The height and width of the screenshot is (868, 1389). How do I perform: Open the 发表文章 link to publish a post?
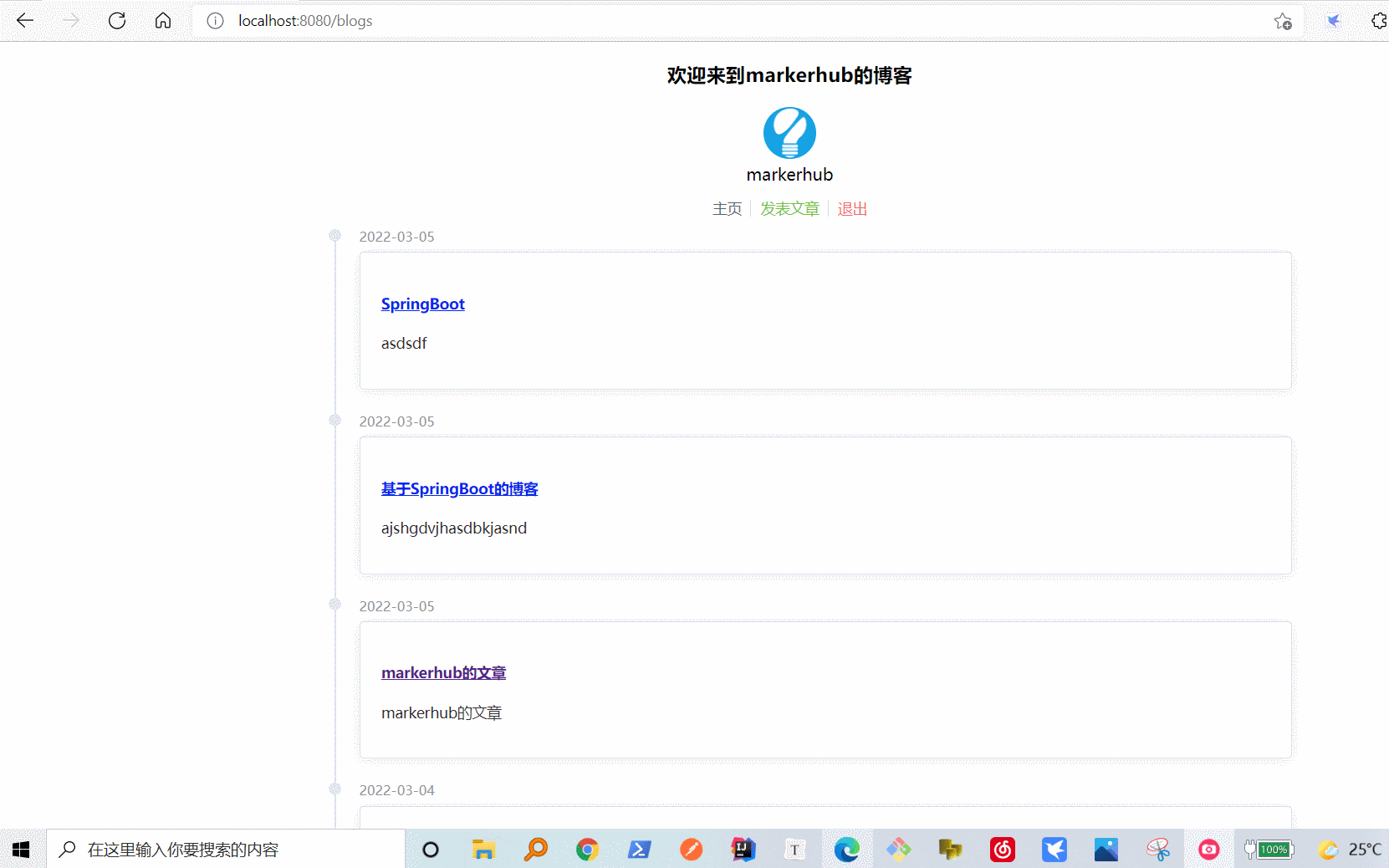[789, 209]
